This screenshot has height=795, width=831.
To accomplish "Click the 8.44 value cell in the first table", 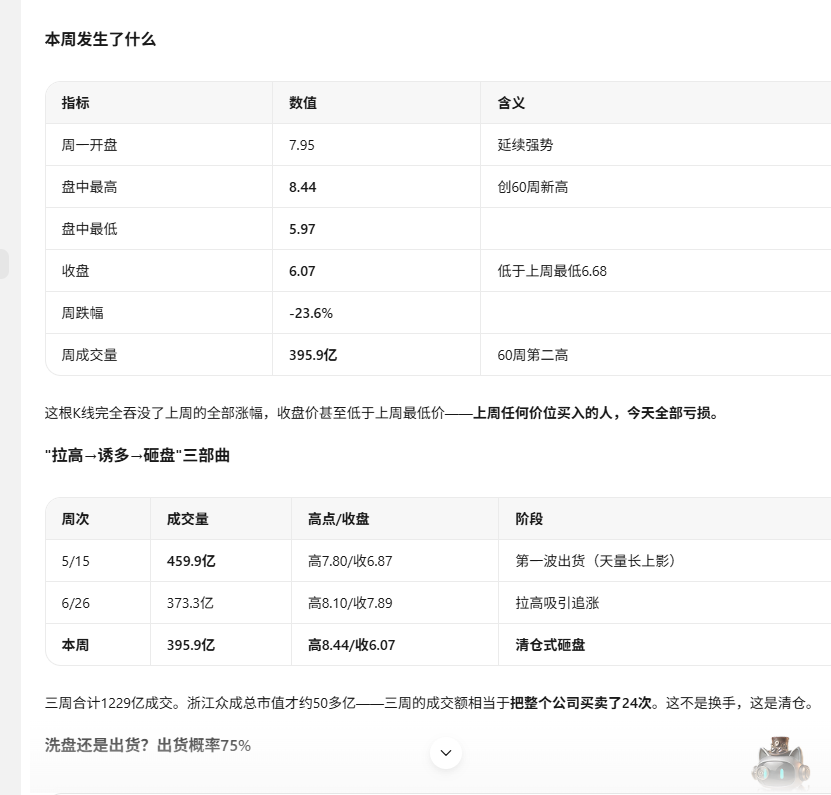I will [x=302, y=187].
